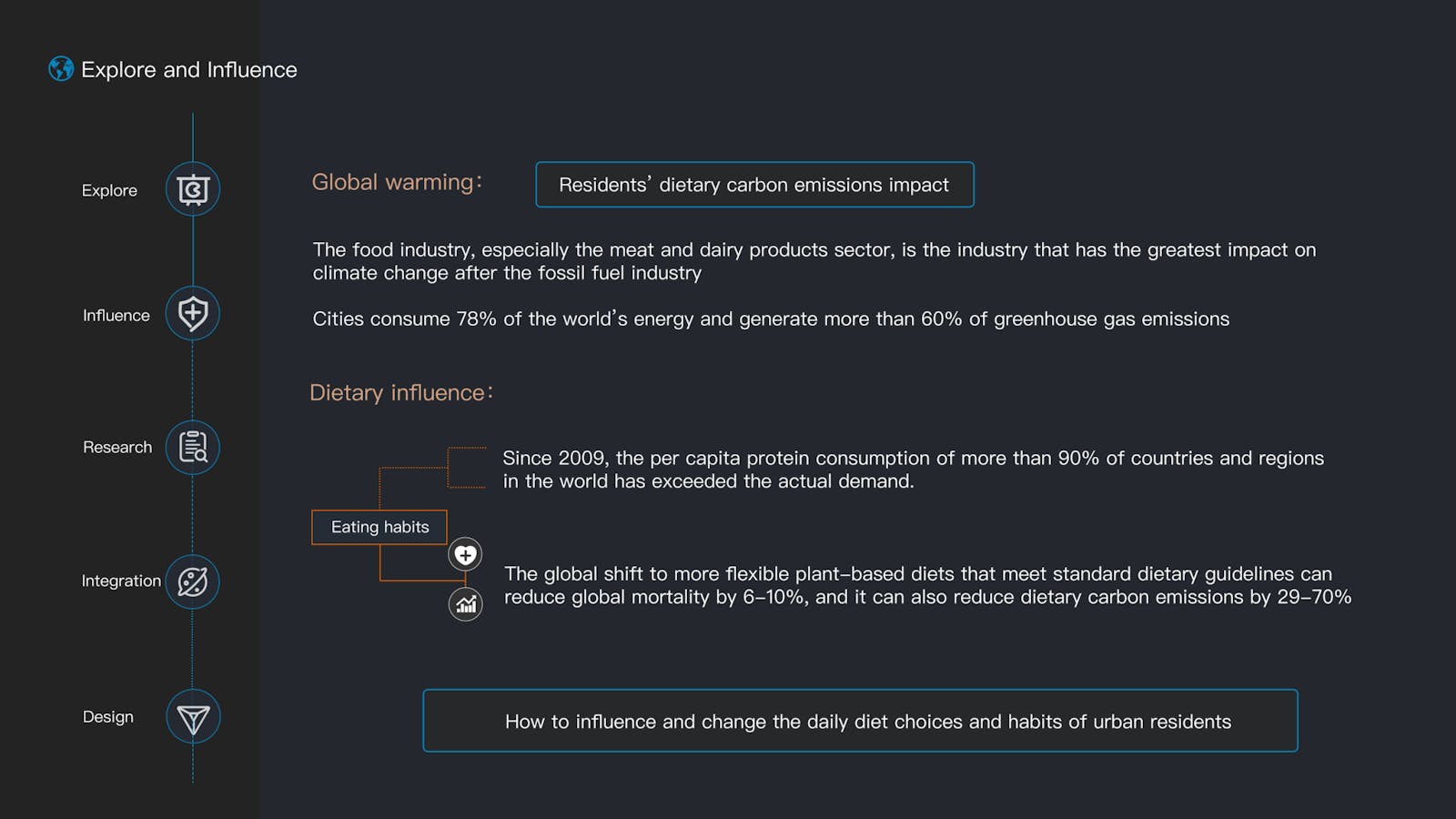Click the Explore and Influence title text
1456x819 pixels.
pos(189,69)
